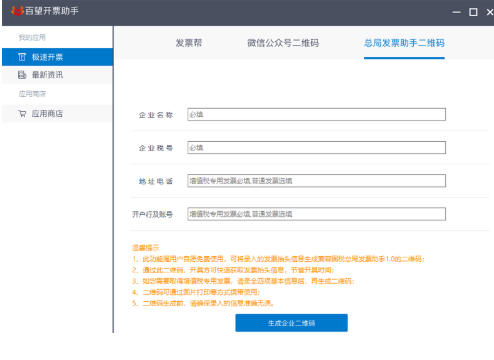Open 极速开票 in the sidebar
494x360 pixels.
[57, 57]
